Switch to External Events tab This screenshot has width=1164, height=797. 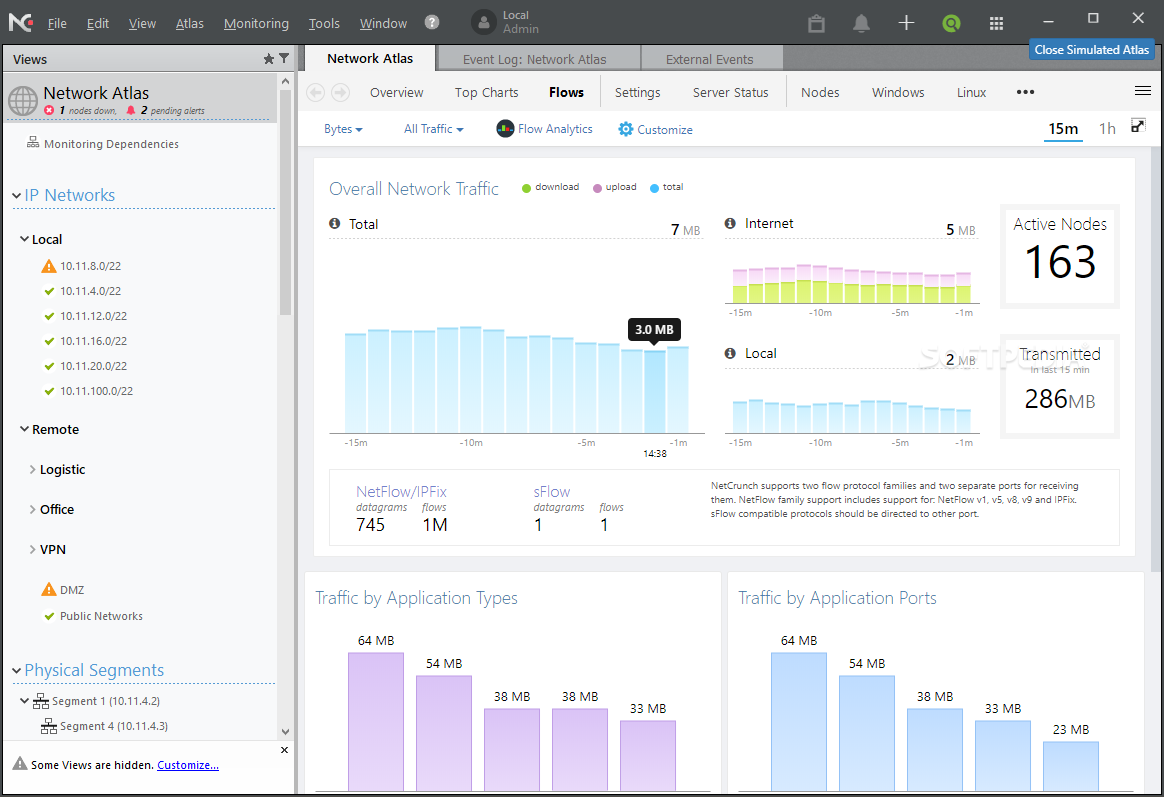[x=712, y=59]
